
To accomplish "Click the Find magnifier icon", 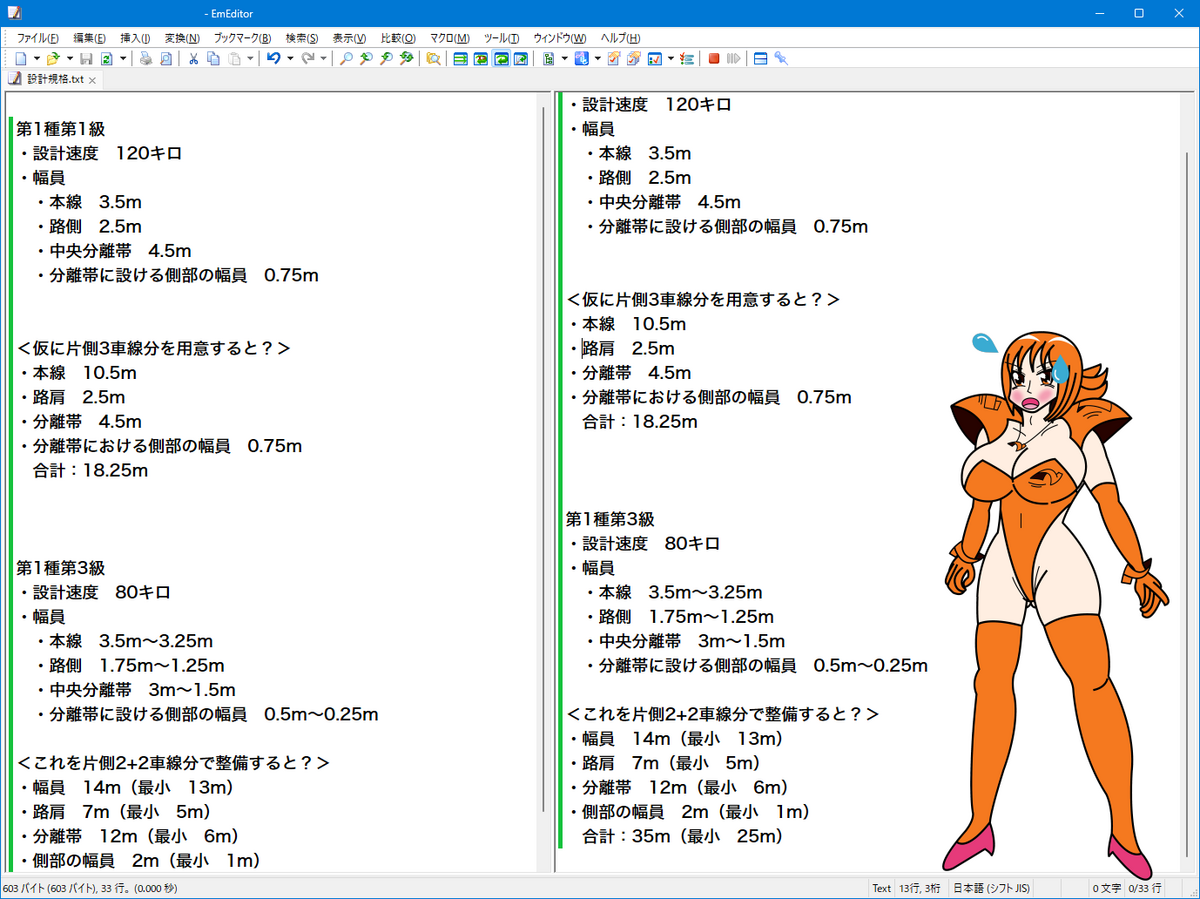I will (346, 59).
